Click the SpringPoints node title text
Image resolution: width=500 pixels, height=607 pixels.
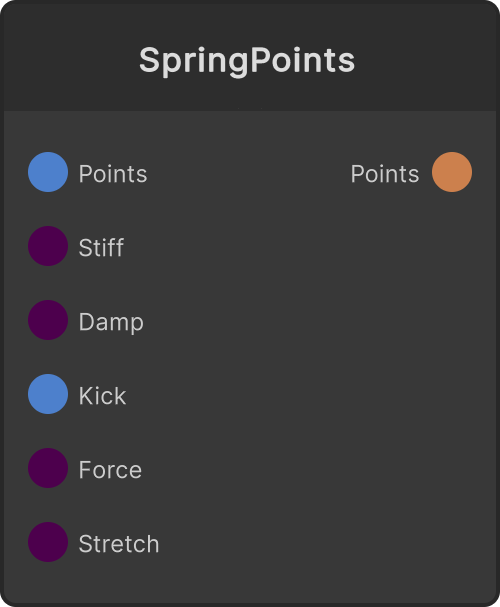tap(247, 61)
